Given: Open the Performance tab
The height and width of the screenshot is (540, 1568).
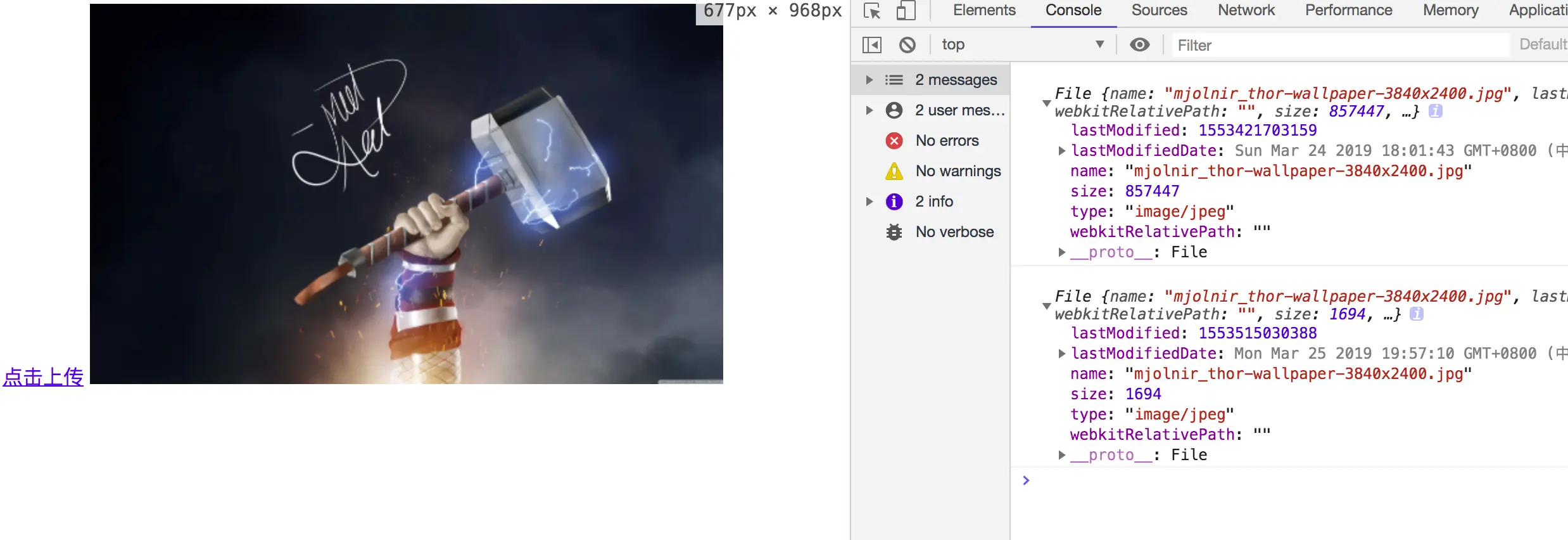Looking at the screenshot, I should [1349, 11].
